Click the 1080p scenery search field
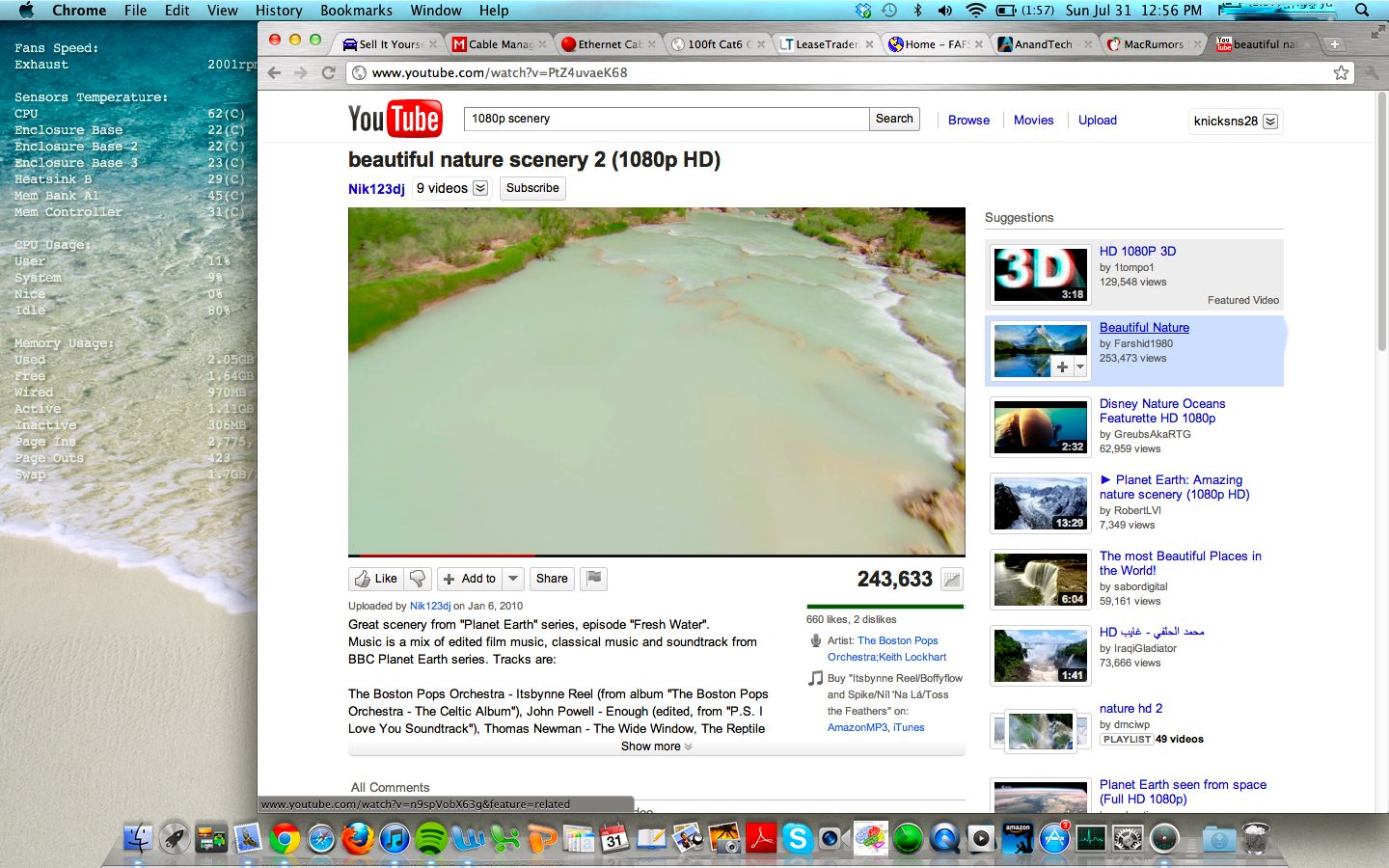Image resolution: width=1389 pixels, height=868 pixels. click(x=666, y=119)
